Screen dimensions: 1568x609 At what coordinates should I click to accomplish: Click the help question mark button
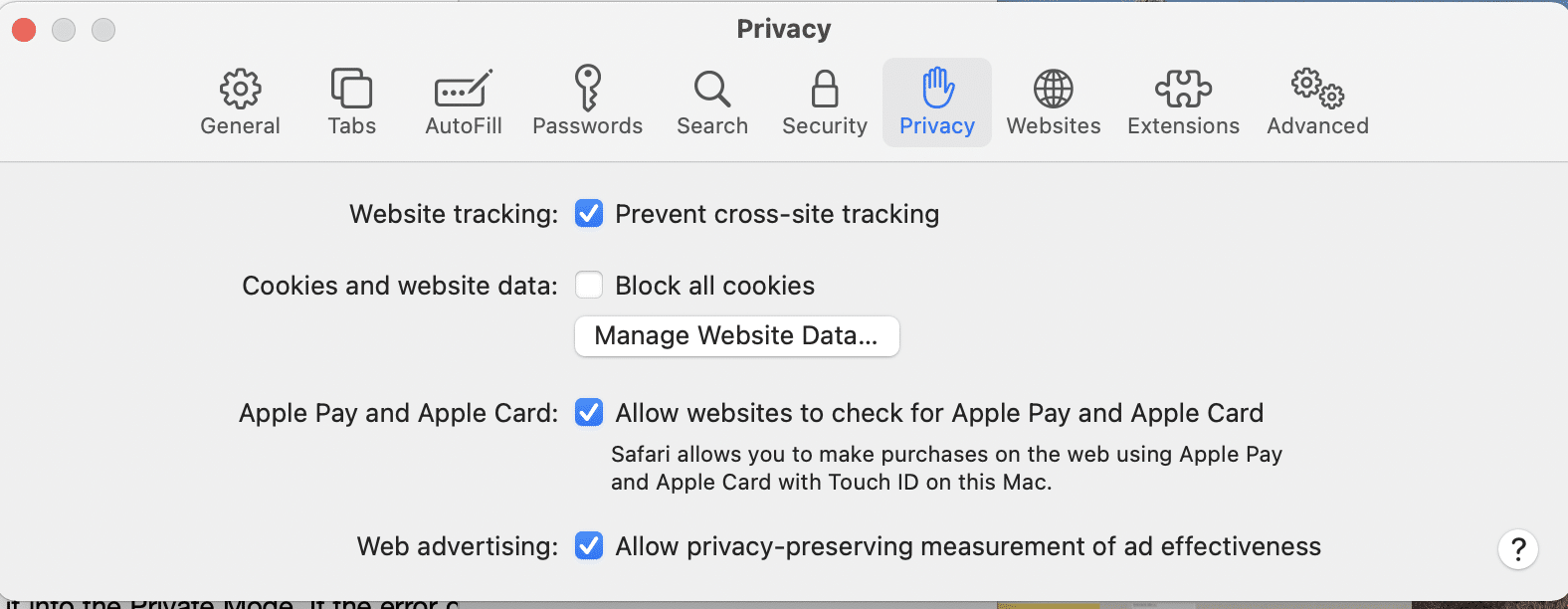(x=1517, y=548)
